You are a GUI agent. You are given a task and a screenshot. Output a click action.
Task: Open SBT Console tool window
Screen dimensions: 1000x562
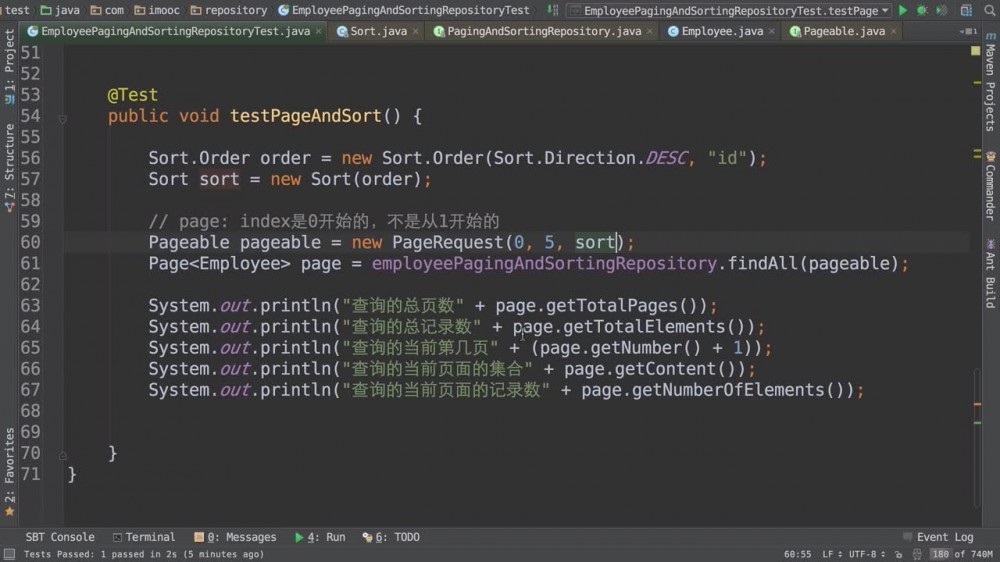(x=59, y=537)
